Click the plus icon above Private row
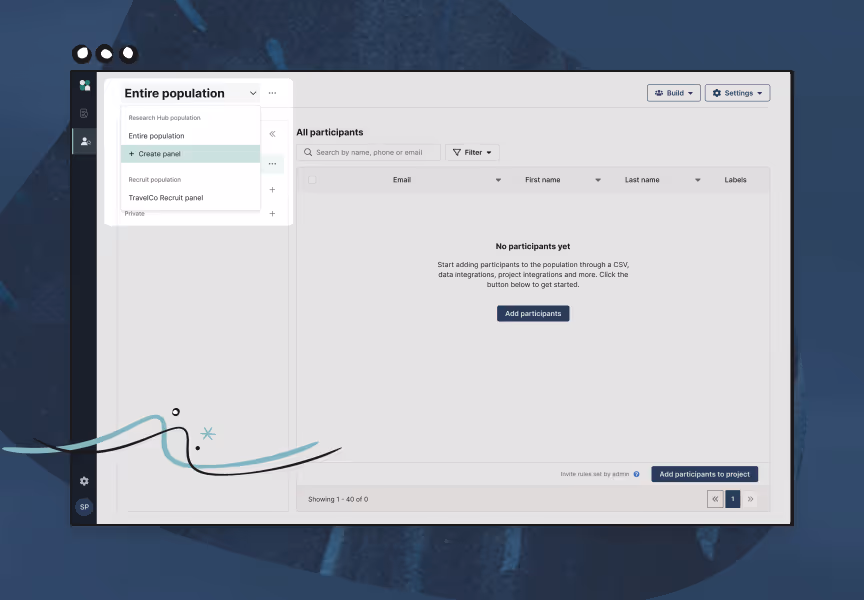The image size is (864, 600). (272, 190)
